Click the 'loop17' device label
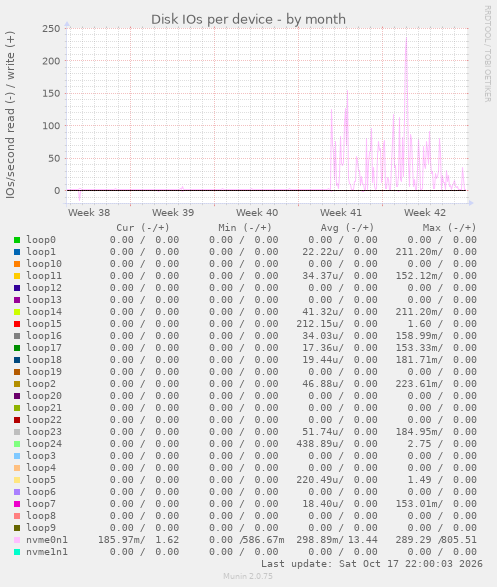 click(x=44, y=348)
